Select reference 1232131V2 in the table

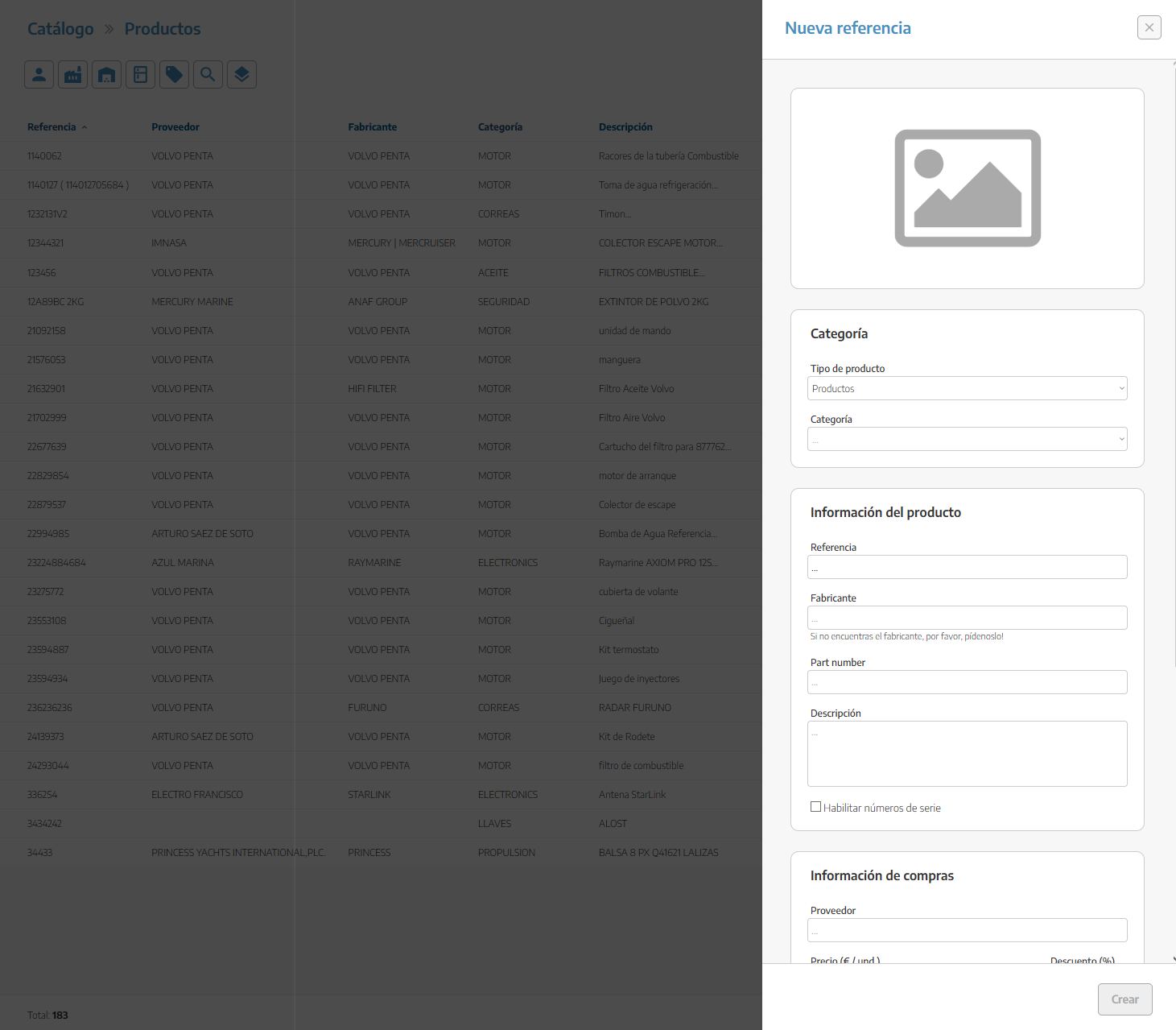click(47, 214)
